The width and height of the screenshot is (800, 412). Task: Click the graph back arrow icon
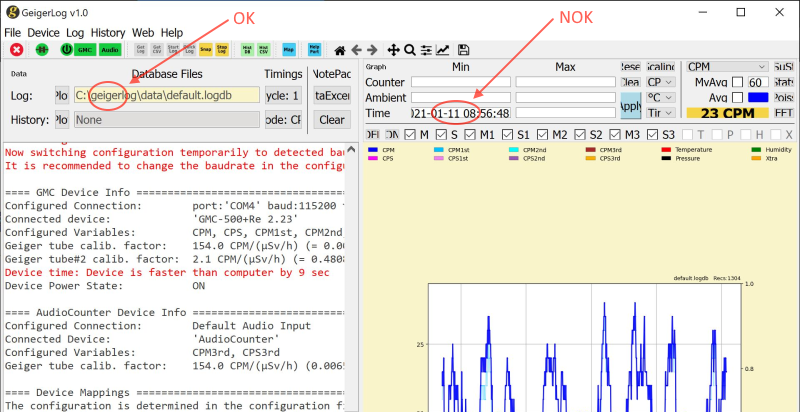(x=356, y=50)
